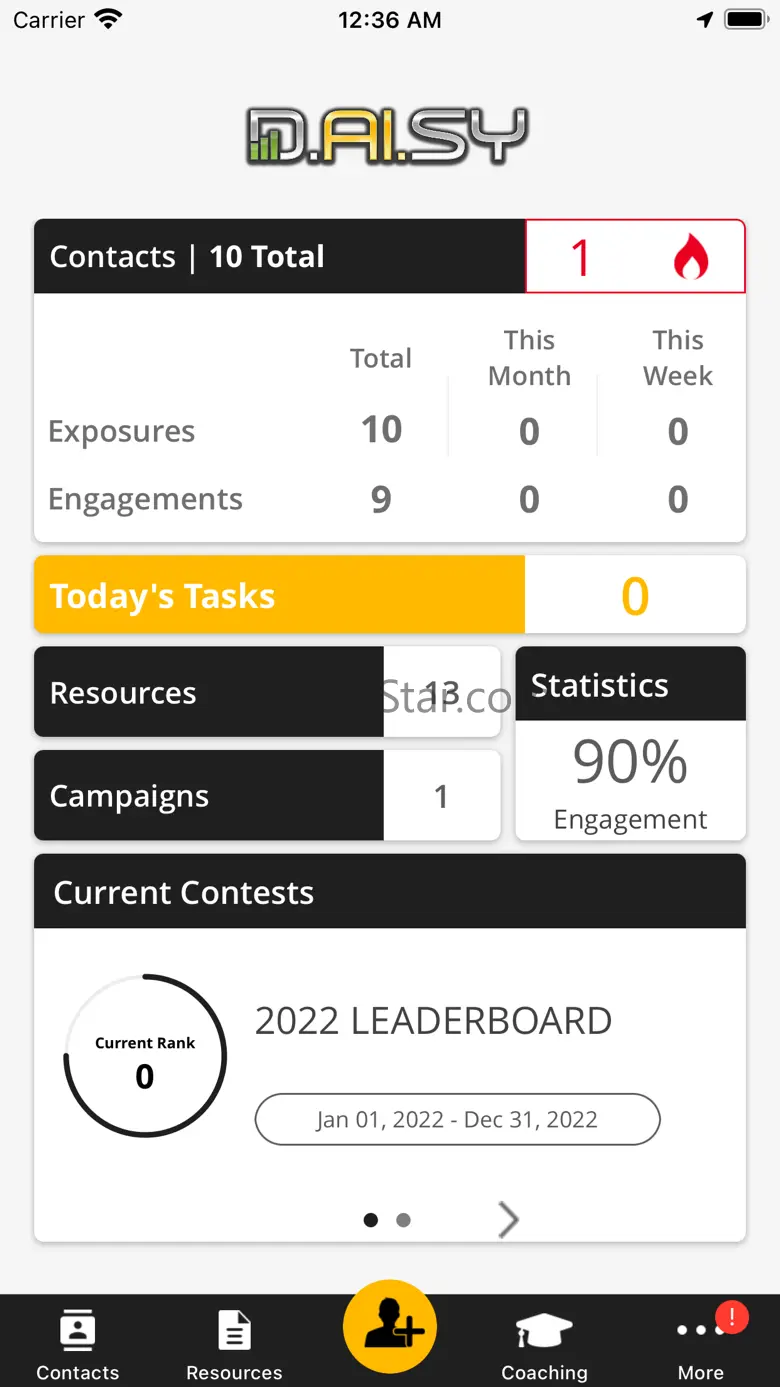This screenshot has width=780, height=1387.
Task: Open Contacts tab icon in bottom bar
Action: point(77,1332)
